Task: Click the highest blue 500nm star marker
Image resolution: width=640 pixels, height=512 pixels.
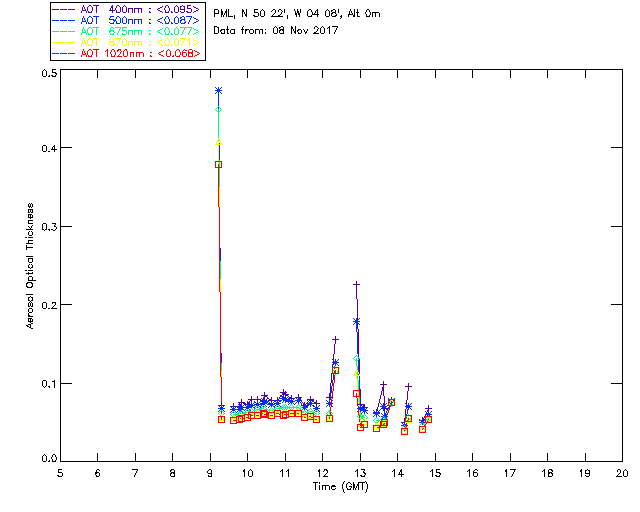Action: 218,91
